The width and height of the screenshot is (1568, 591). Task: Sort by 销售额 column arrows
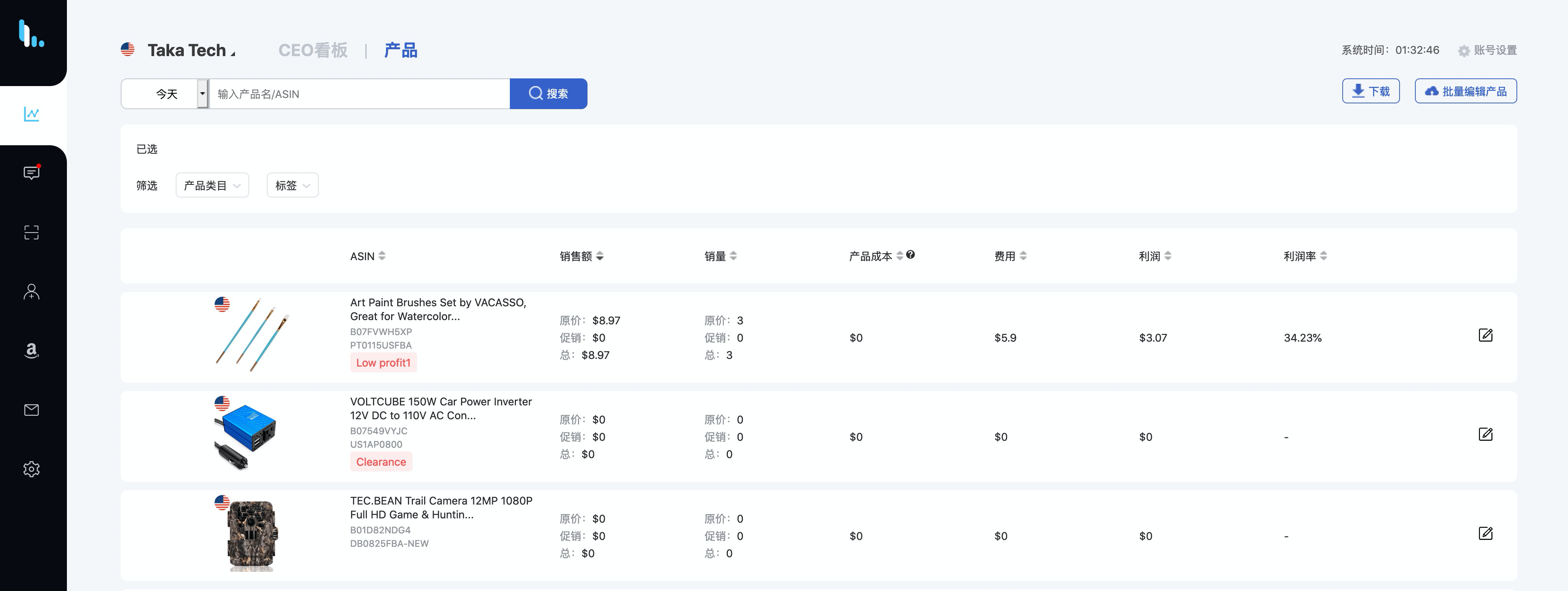[599, 256]
